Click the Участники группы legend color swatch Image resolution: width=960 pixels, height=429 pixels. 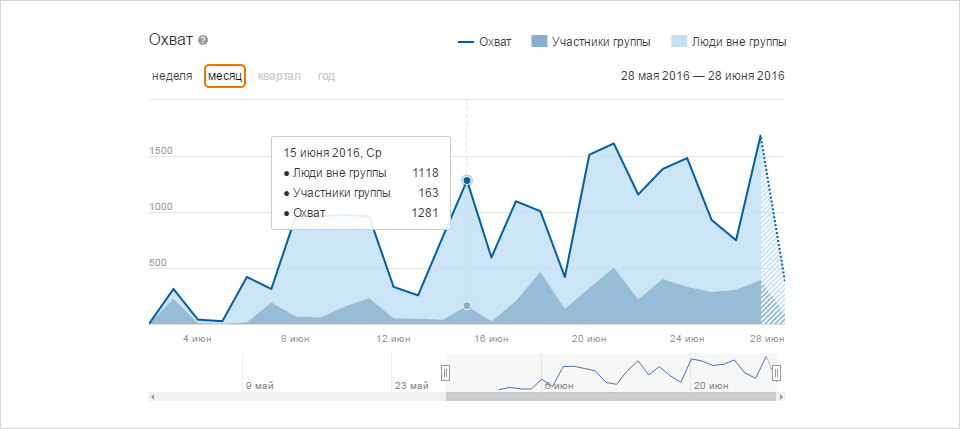(x=539, y=42)
